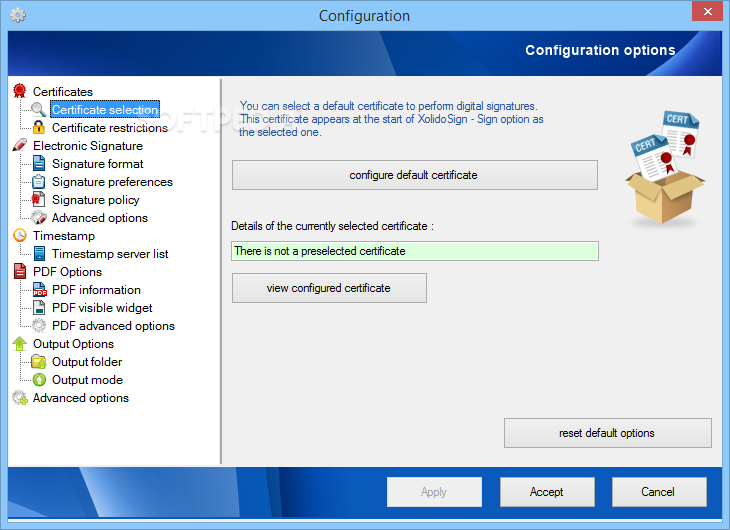Click the green arrow Output Options icon
730x530 pixels.
20,343
